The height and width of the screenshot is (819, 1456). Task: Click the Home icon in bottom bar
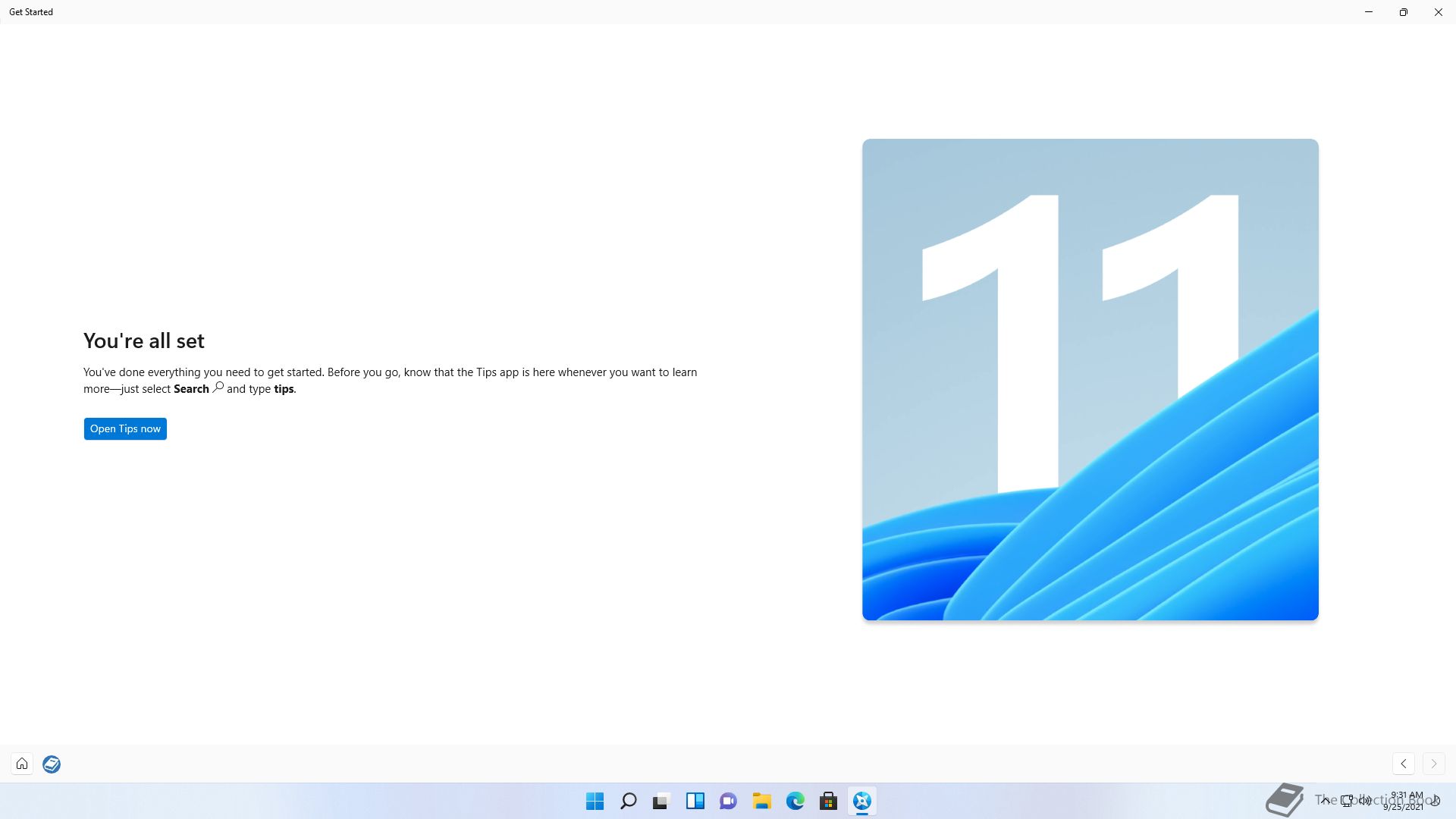pyautogui.click(x=22, y=764)
